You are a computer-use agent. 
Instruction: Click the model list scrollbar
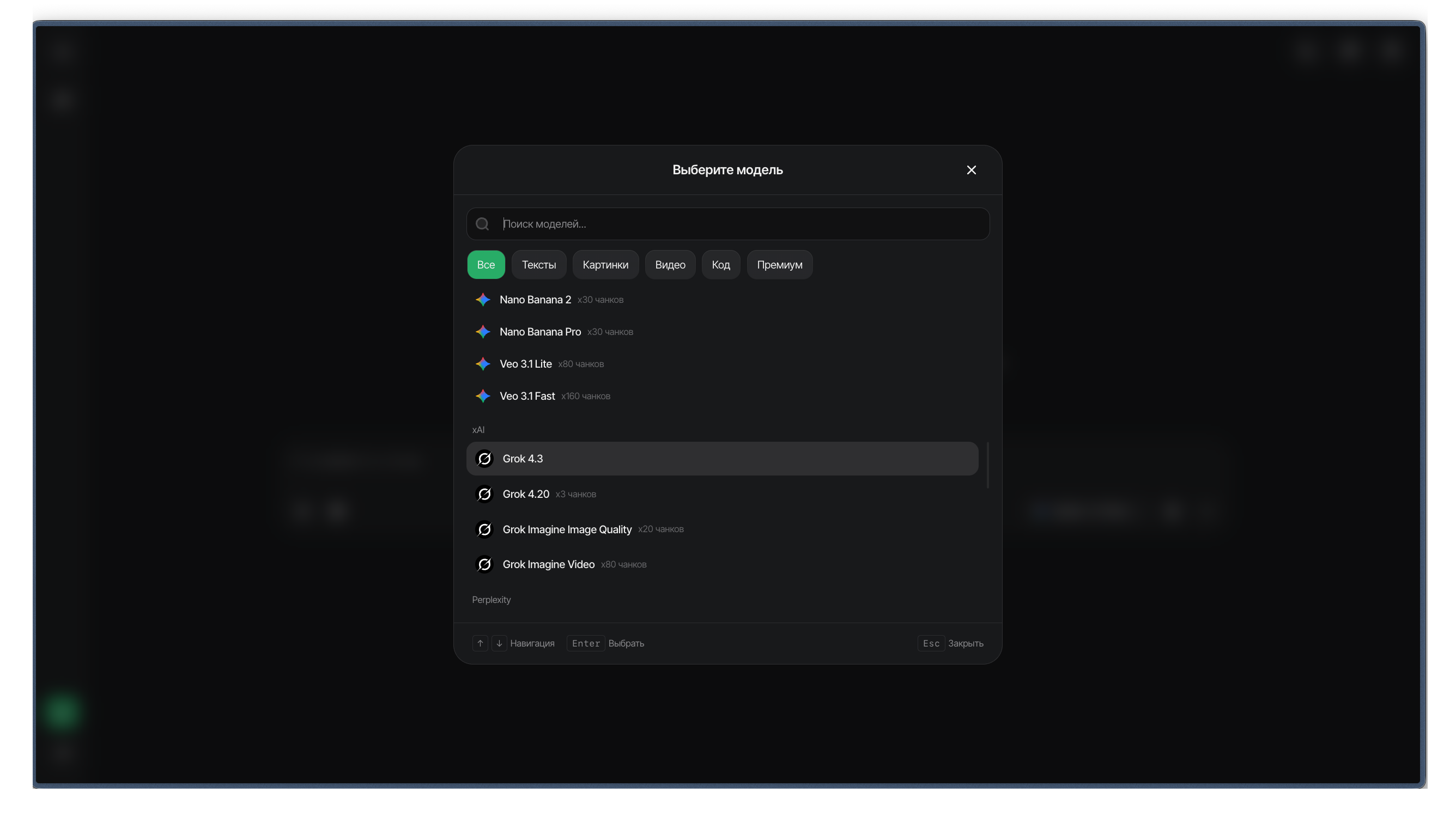pos(987,465)
